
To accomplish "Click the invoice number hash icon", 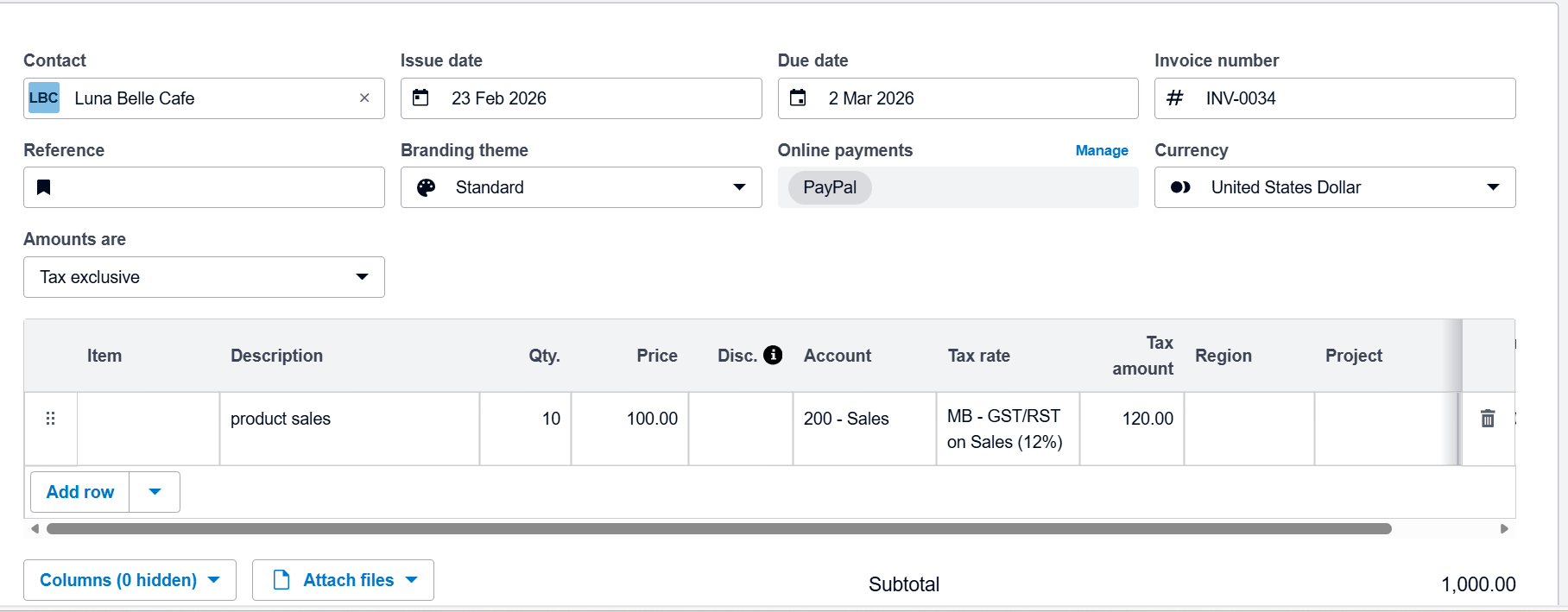I will (x=1174, y=98).
